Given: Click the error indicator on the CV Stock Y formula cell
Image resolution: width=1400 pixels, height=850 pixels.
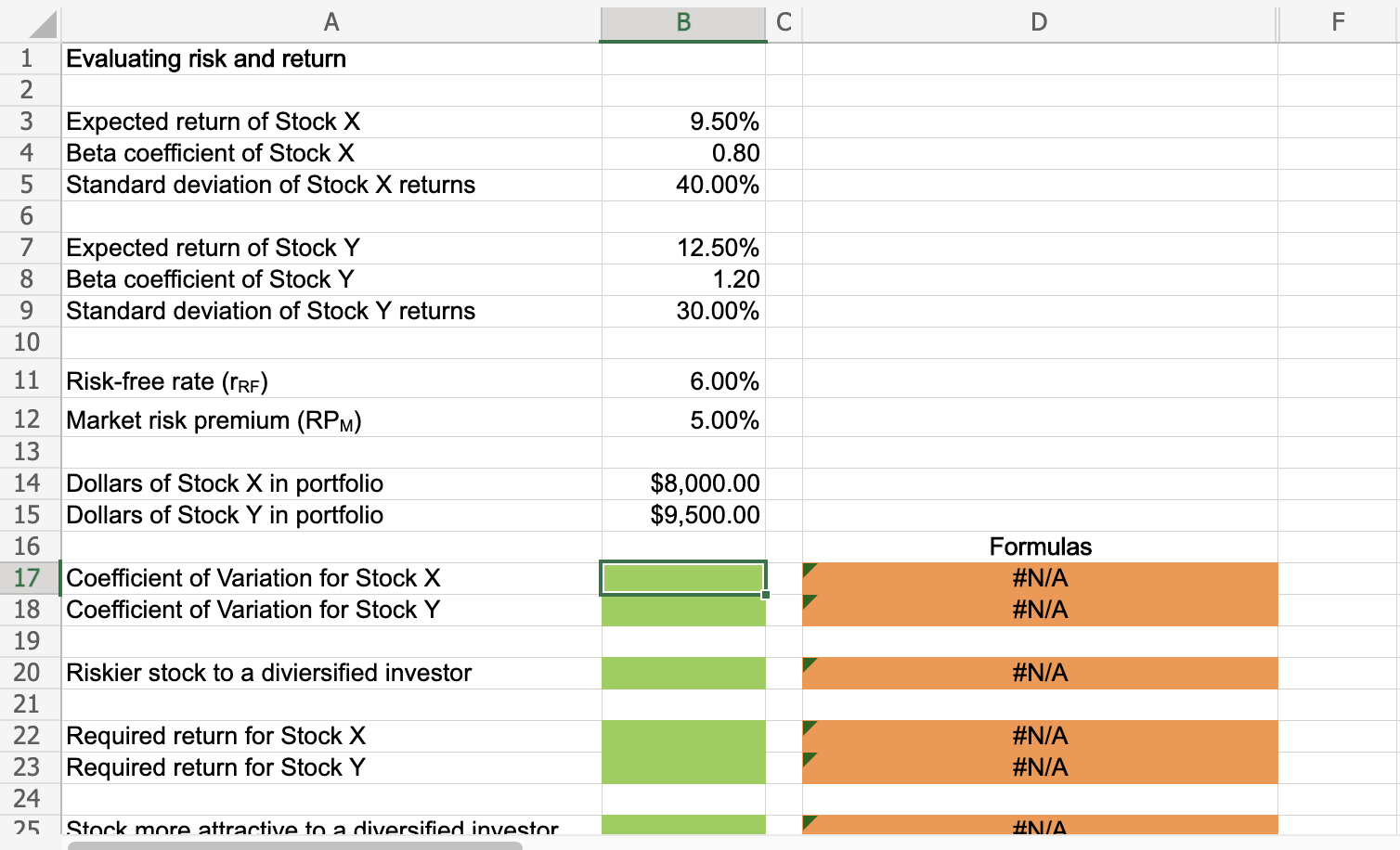Looking at the screenshot, I should point(809,600).
